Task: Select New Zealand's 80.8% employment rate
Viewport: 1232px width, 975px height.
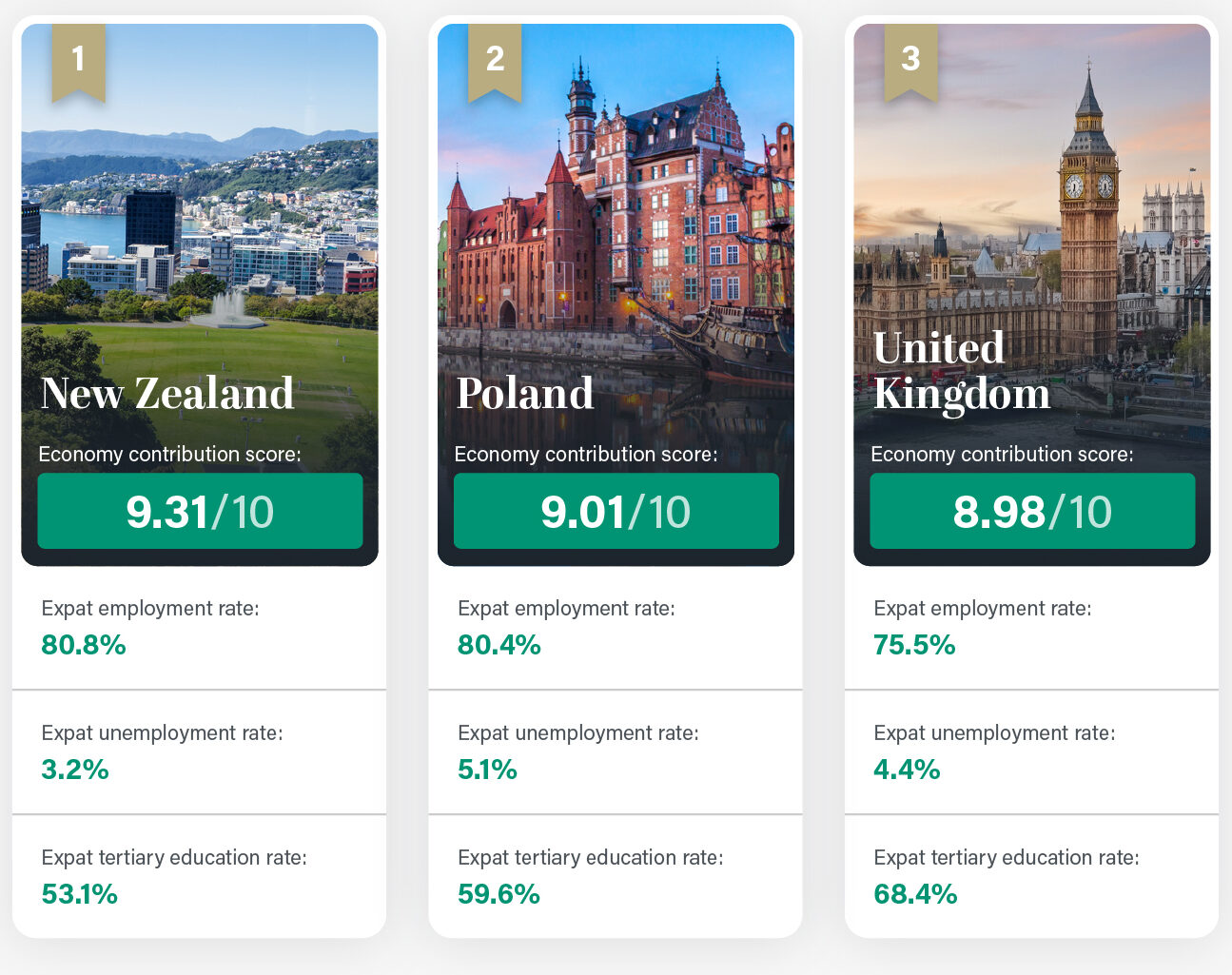Action: pos(84,645)
